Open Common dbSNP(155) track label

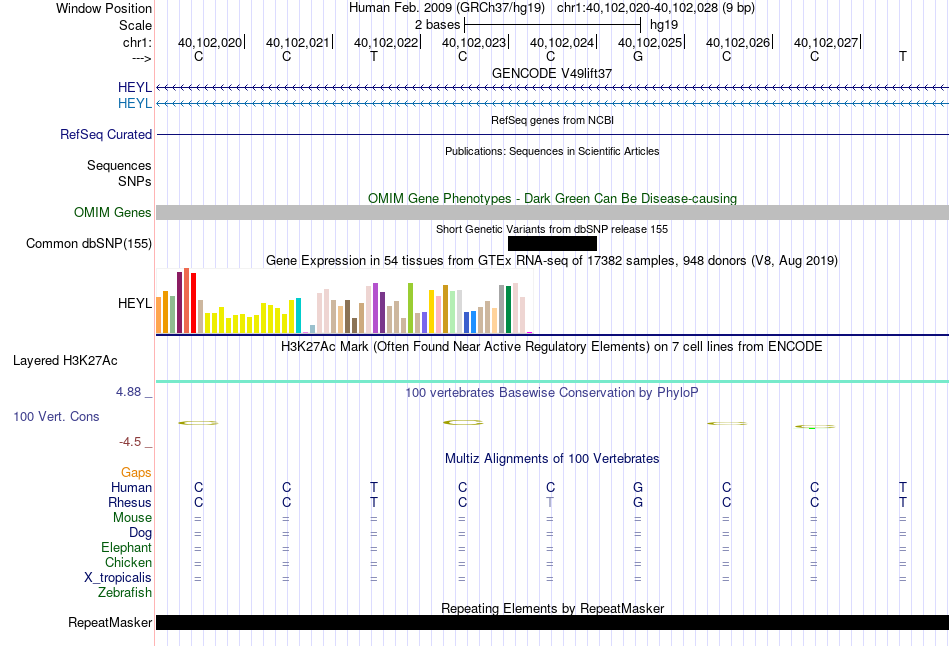[x=89, y=244]
